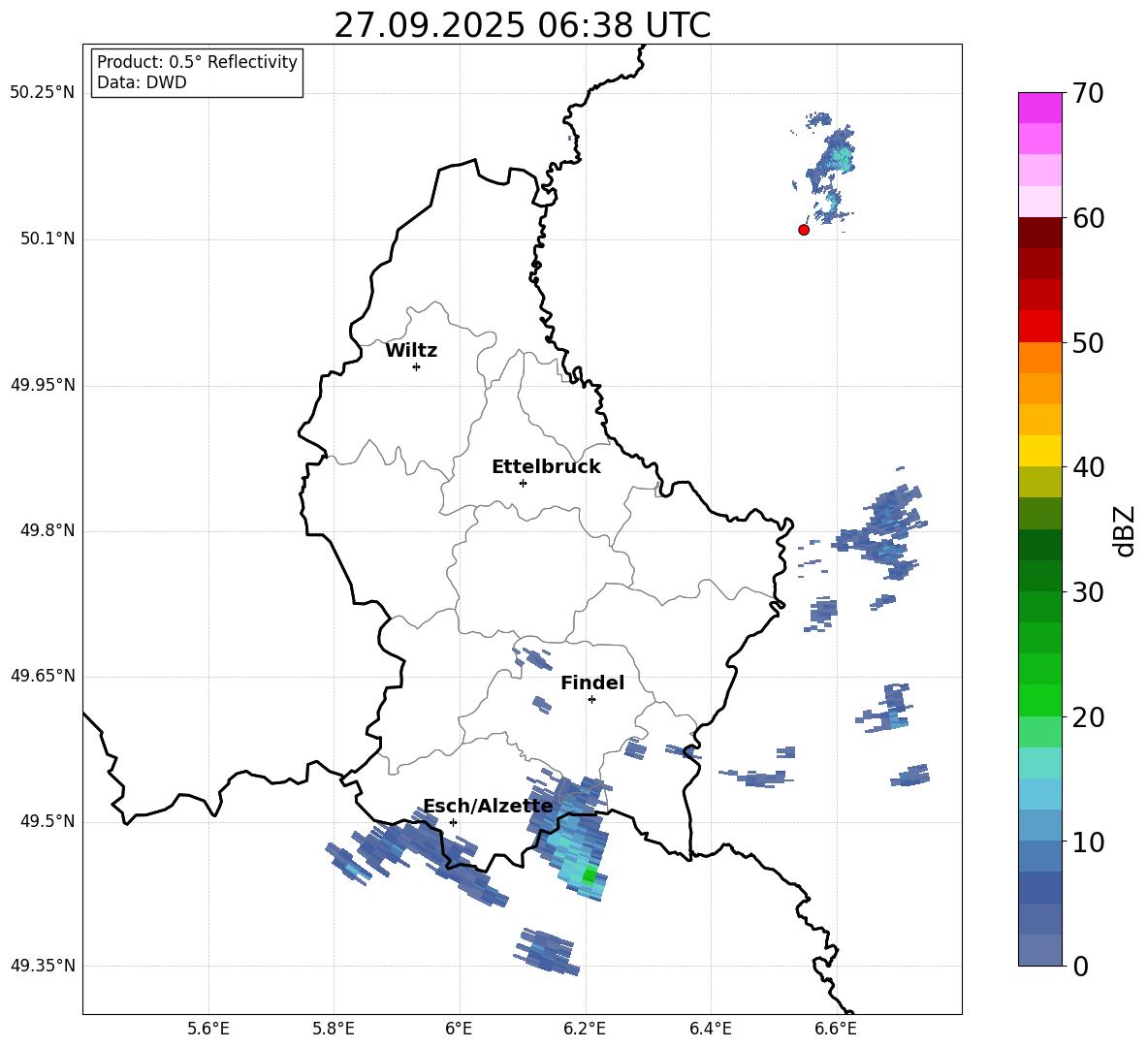Click the 49.35°N latitude label

click(43, 966)
